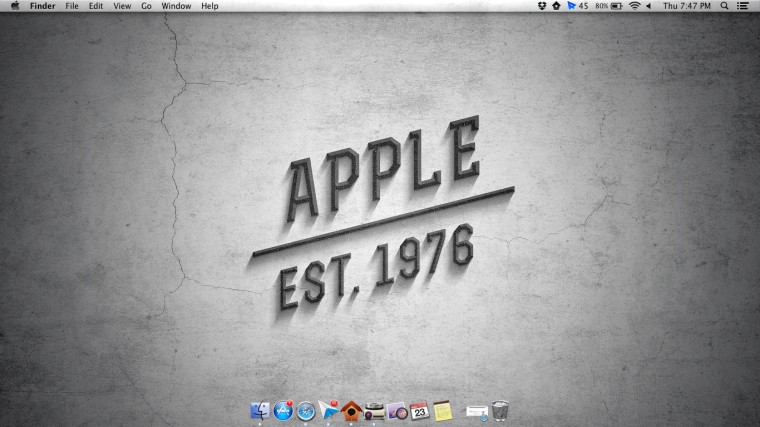Open the Downloads stack in the Dock
760x427 pixels.
pyautogui.click(x=477, y=412)
